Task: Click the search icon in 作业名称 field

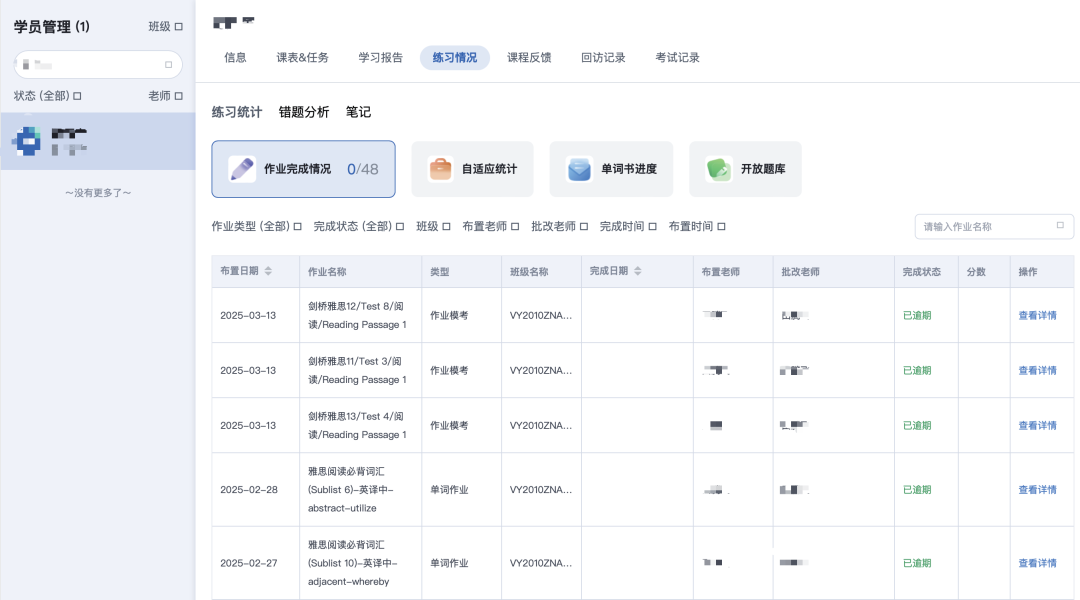Action: pos(1060,226)
